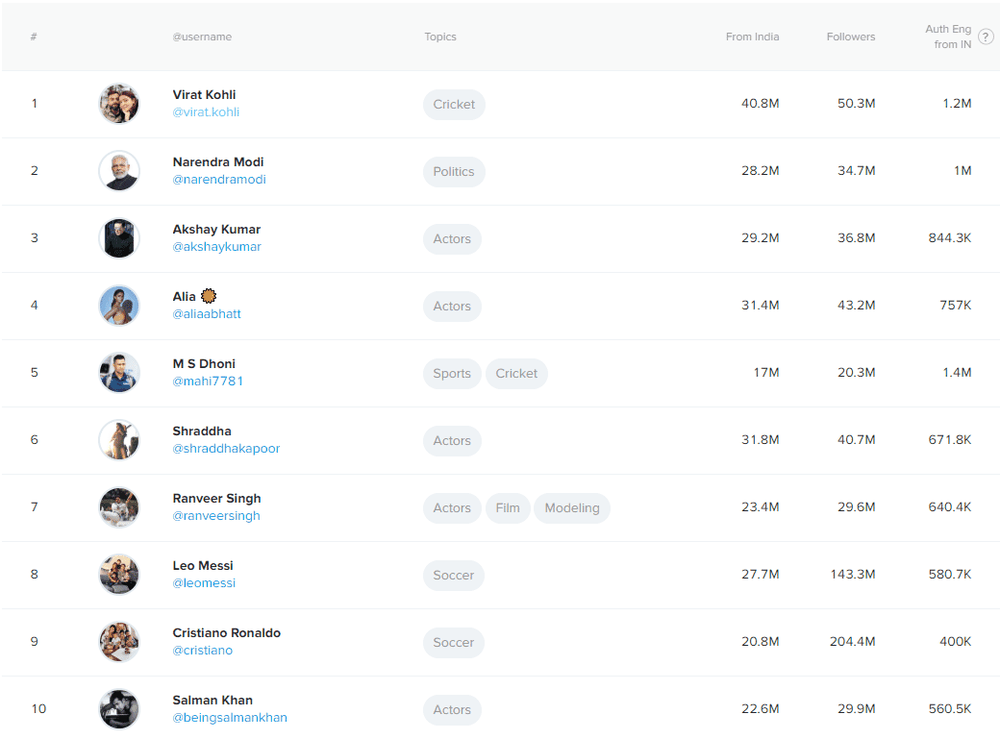
Task: Click the Virat Kohli name
Action: [204, 95]
